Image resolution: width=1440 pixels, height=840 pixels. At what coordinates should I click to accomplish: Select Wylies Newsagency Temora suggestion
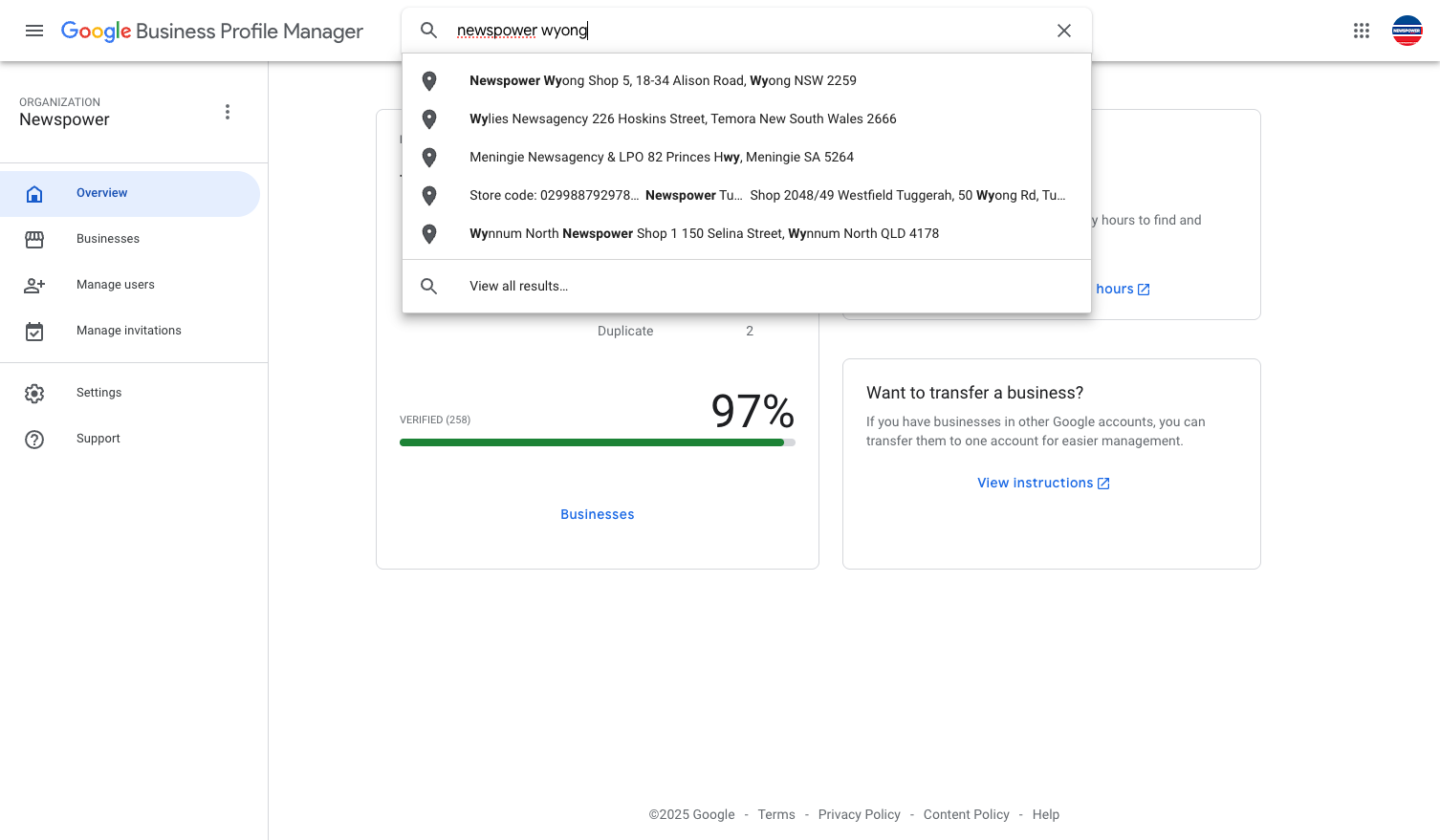coord(747,119)
